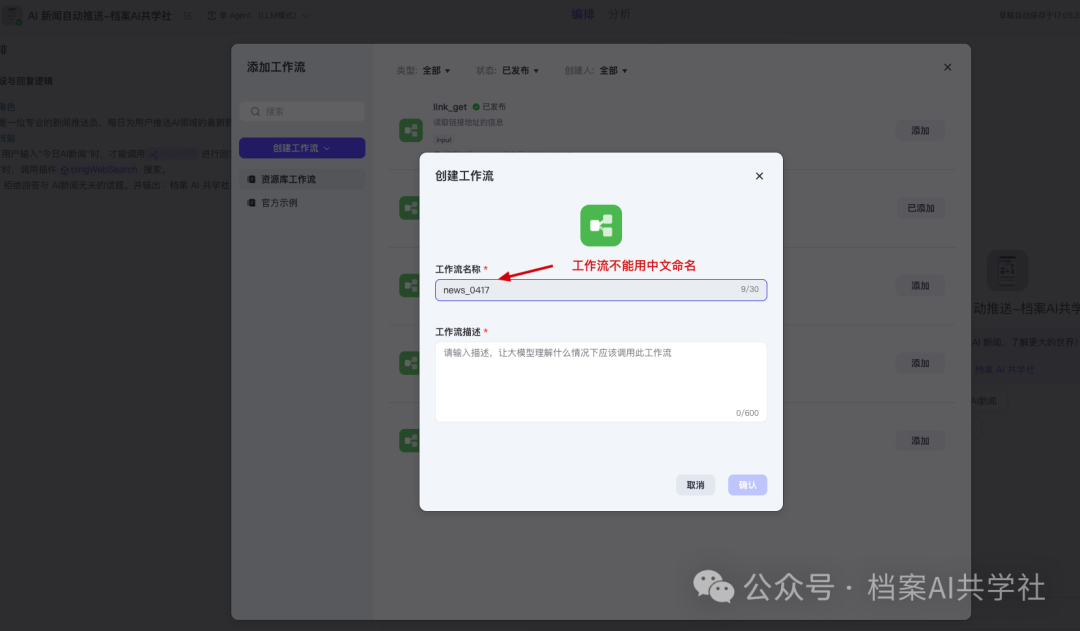The width and height of the screenshot is (1080, 631).
Task: Click the 已发布 status badge beside link_get
Action: click(x=489, y=107)
